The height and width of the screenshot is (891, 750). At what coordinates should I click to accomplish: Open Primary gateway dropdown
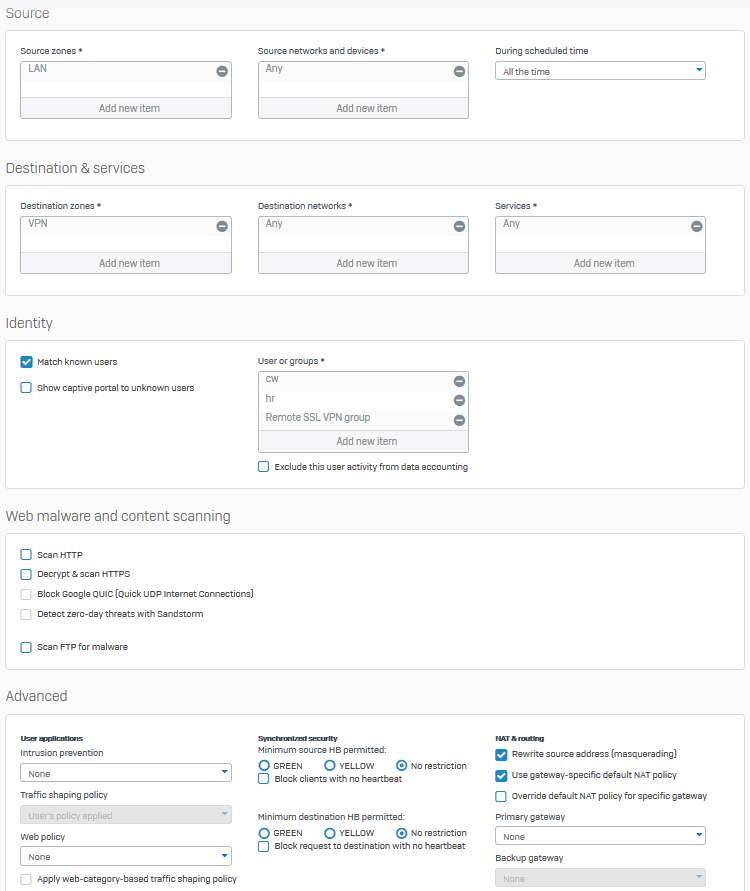600,836
